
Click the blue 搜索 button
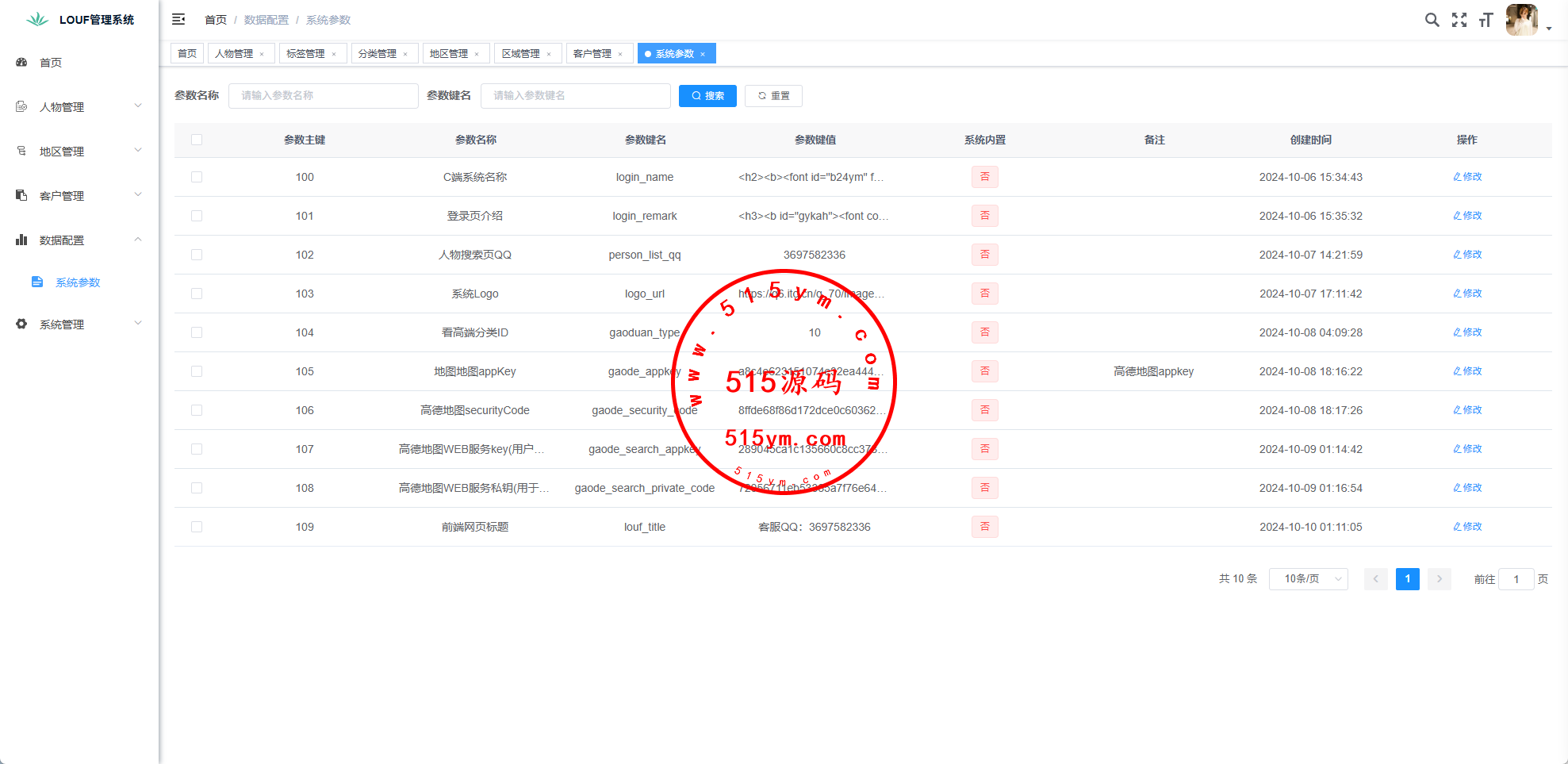pos(707,96)
